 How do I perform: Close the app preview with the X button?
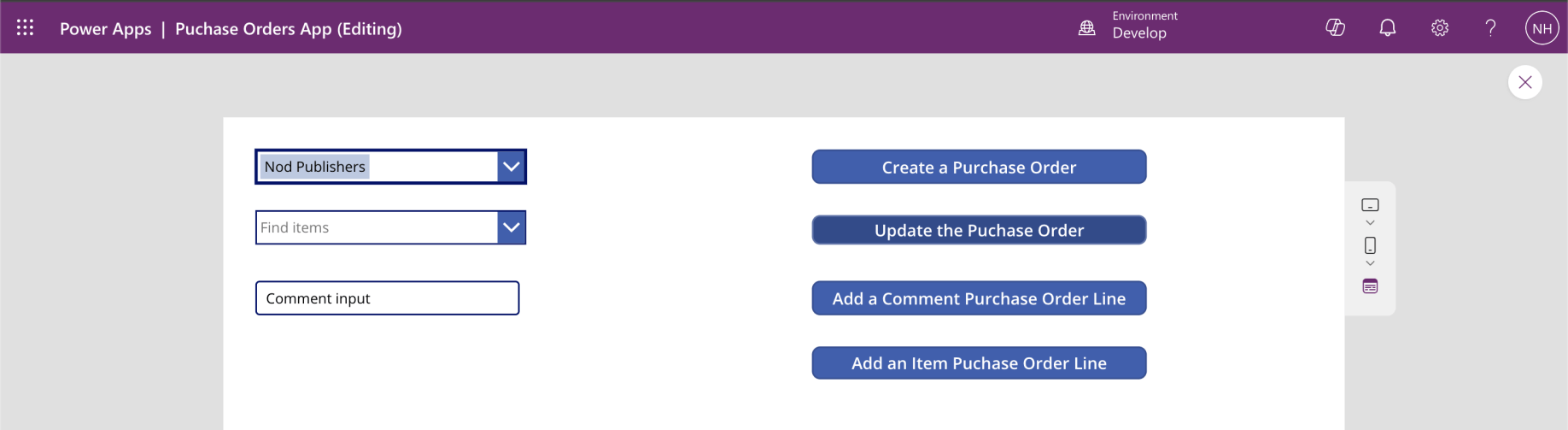coord(1524,83)
